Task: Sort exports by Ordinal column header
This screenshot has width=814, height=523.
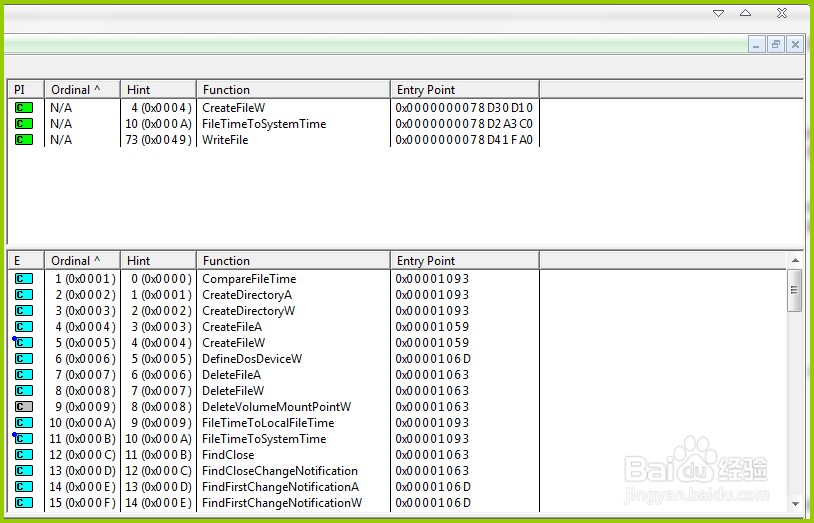Action: click(x=83, y=261)
